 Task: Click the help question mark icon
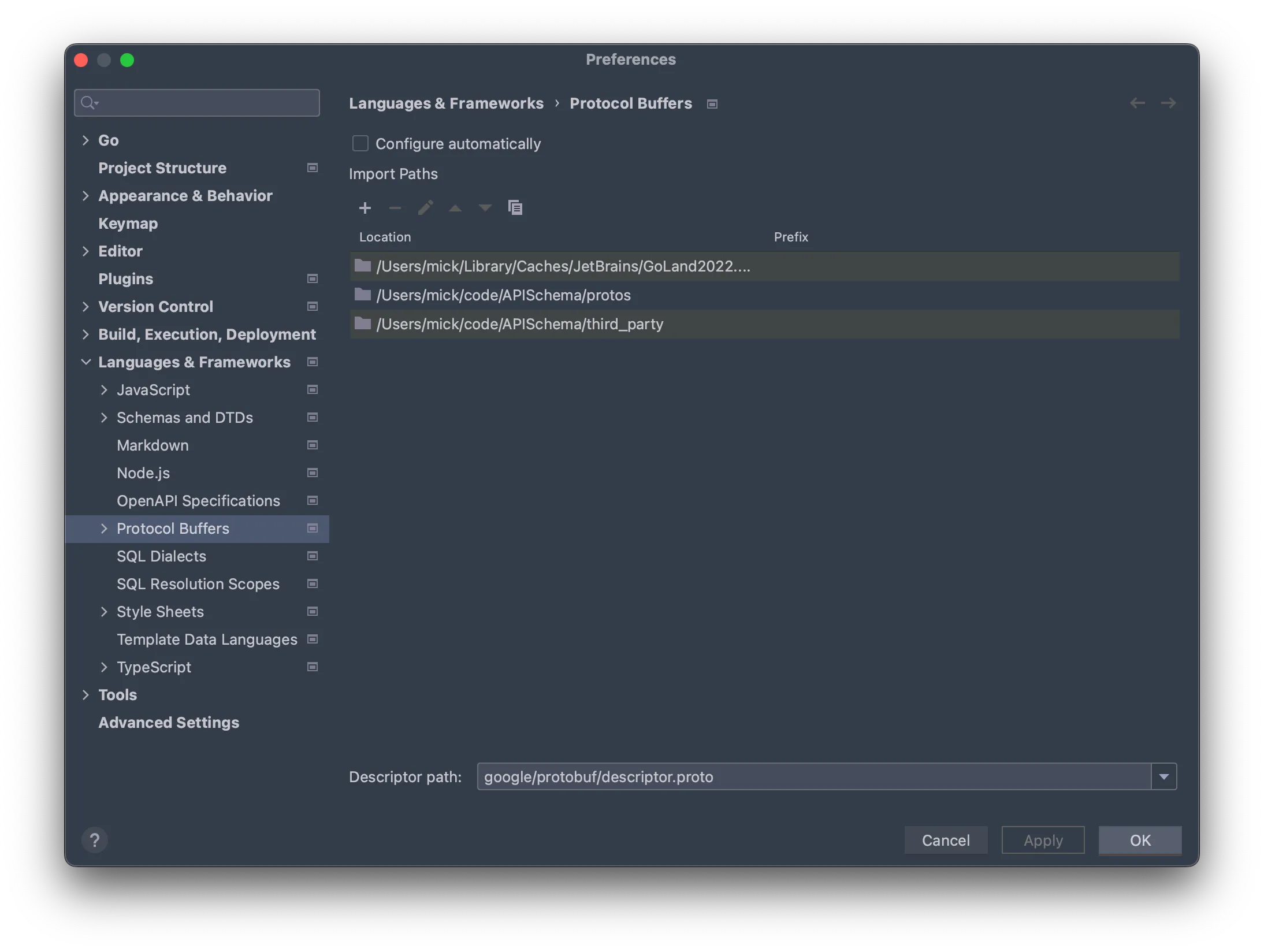95,840
